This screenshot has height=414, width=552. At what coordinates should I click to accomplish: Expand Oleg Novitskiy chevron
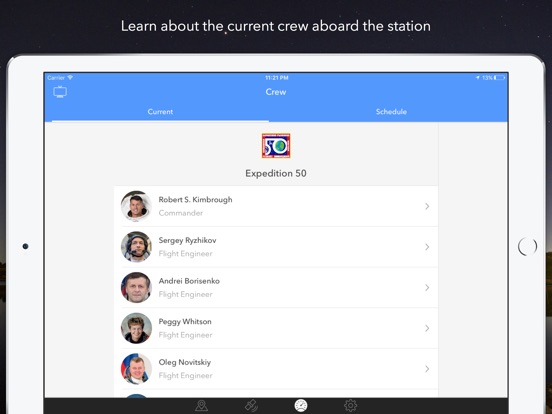pyautogui.click(x=427, y=369)
